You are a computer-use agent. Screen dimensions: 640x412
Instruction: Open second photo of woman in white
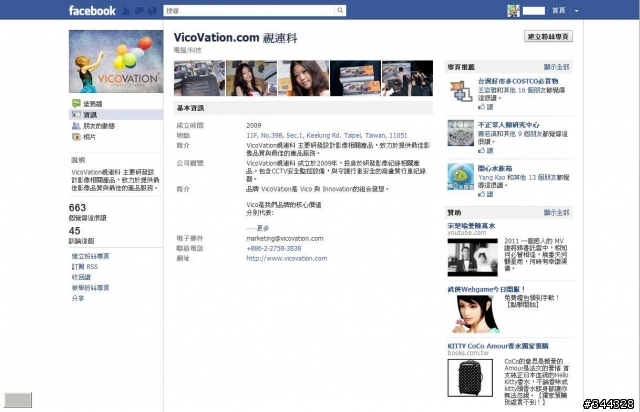(x=251, y=78)
